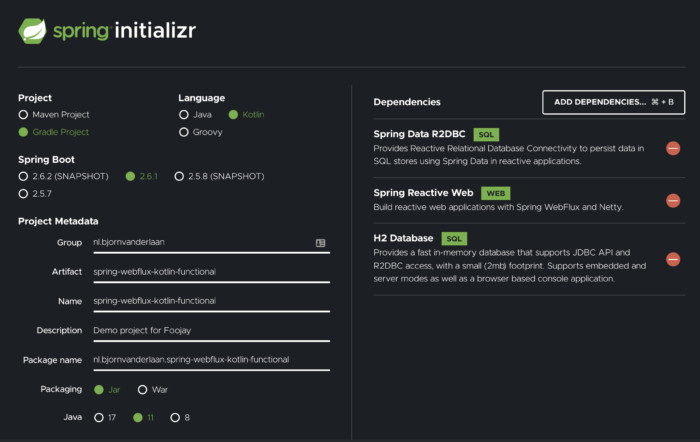Remove the Spring Reactive Web dependency
The height and width of the screenshot is (442, 700).
pos(673,201)
